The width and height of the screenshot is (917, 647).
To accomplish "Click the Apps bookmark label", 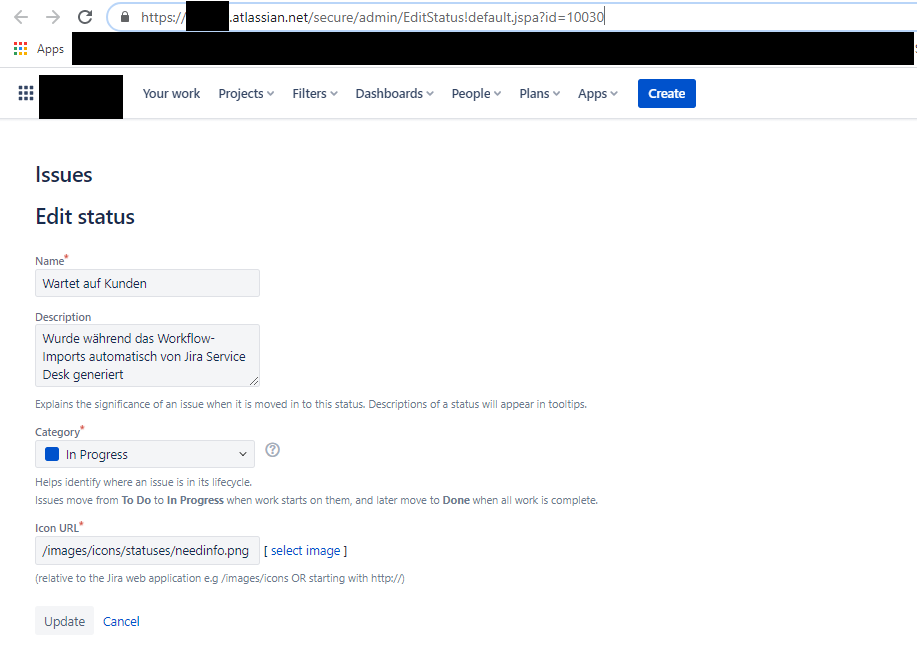I will coord(50,49).
